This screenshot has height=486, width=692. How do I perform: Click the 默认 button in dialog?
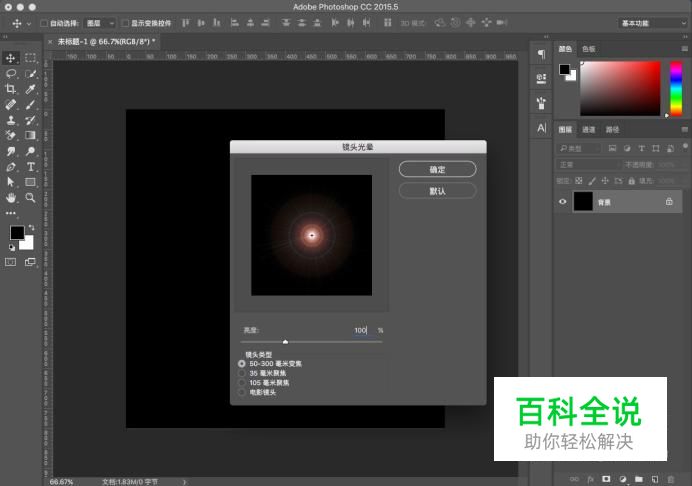coord(437,190)
